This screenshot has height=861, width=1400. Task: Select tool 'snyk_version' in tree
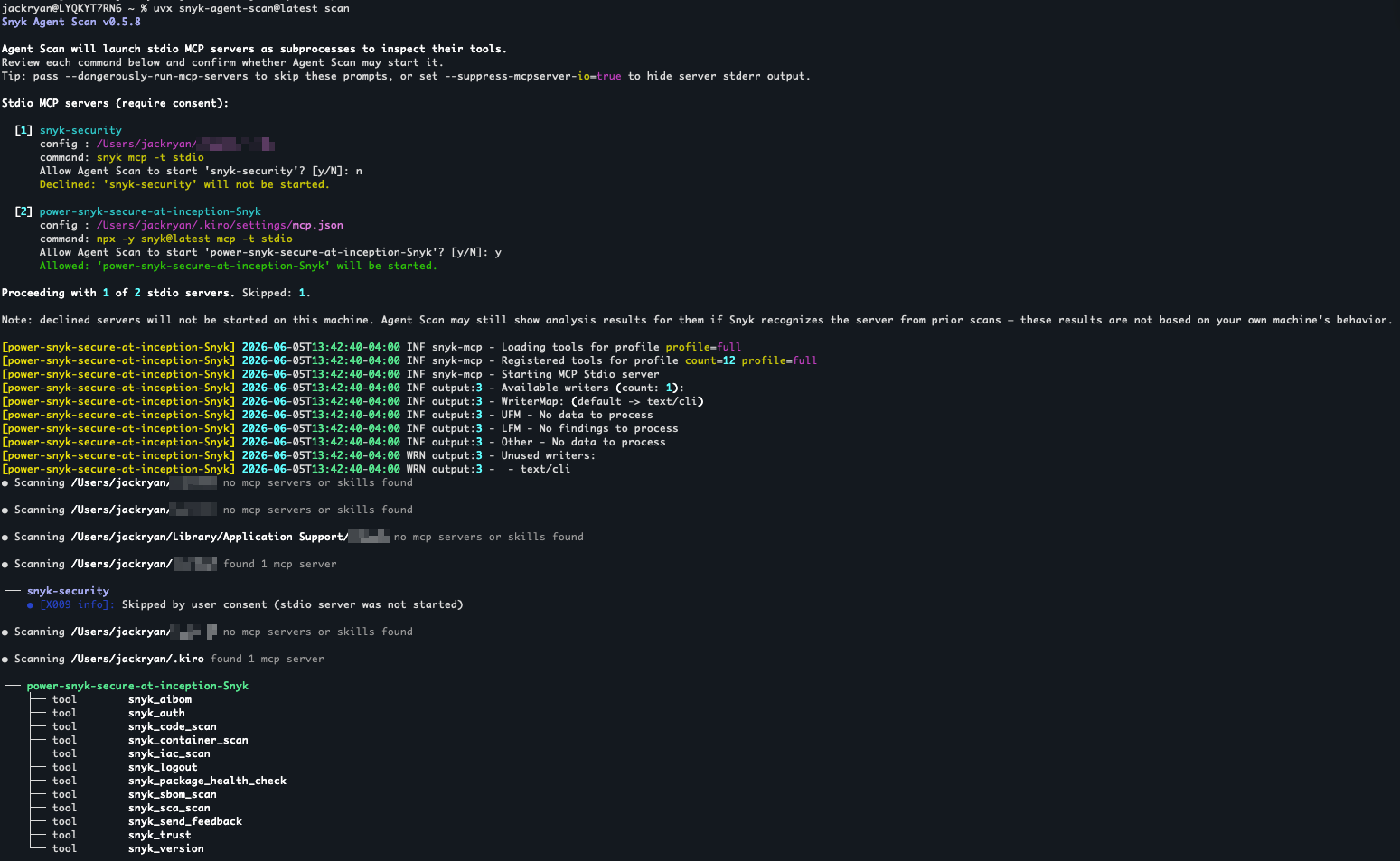(x=166, y=848)
